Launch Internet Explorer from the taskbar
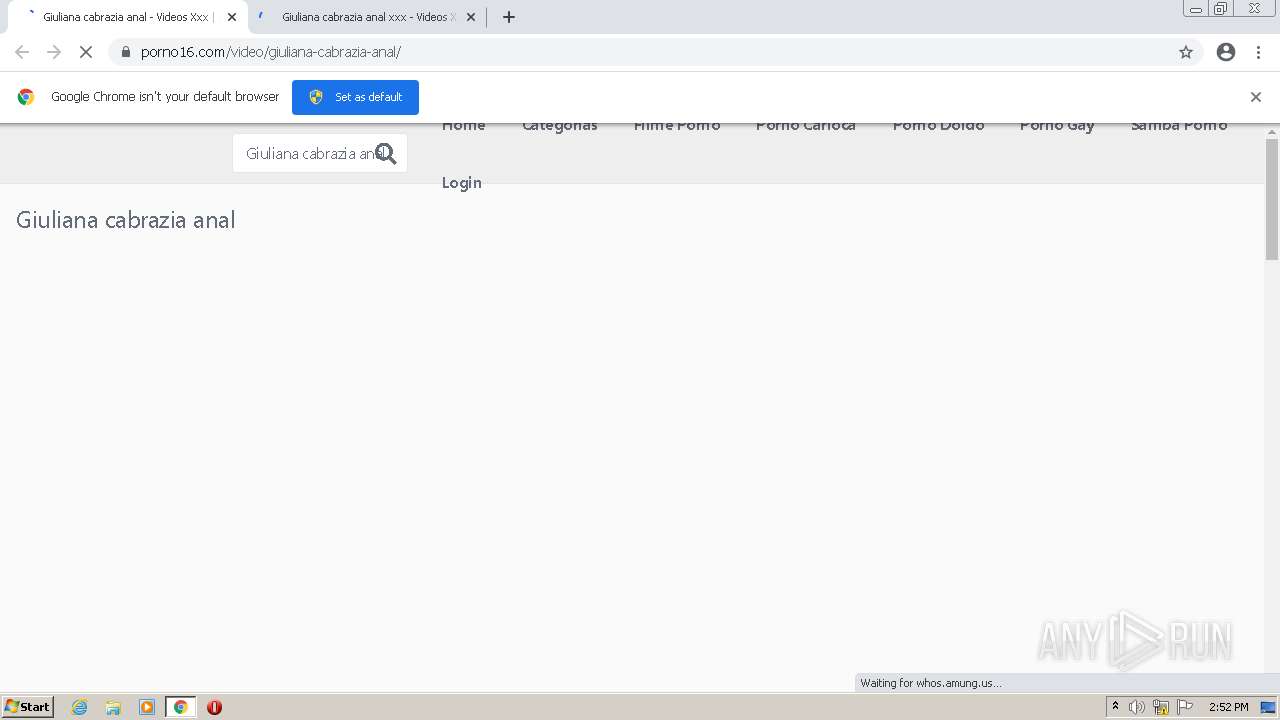The image size is (1280, 720). (80, 707)
